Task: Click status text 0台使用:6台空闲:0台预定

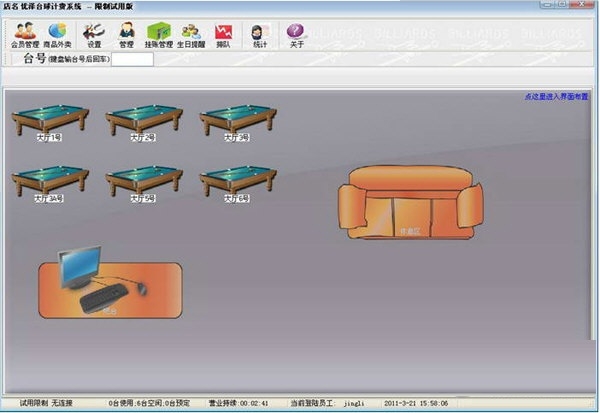Action: pos(149,403)
